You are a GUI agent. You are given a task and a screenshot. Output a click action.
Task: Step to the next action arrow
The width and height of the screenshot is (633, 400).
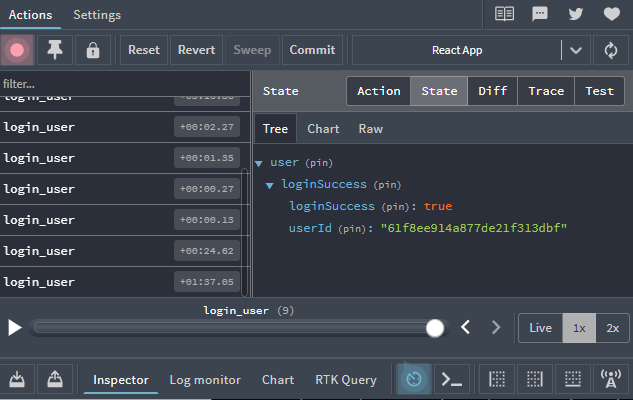(496, 327)
